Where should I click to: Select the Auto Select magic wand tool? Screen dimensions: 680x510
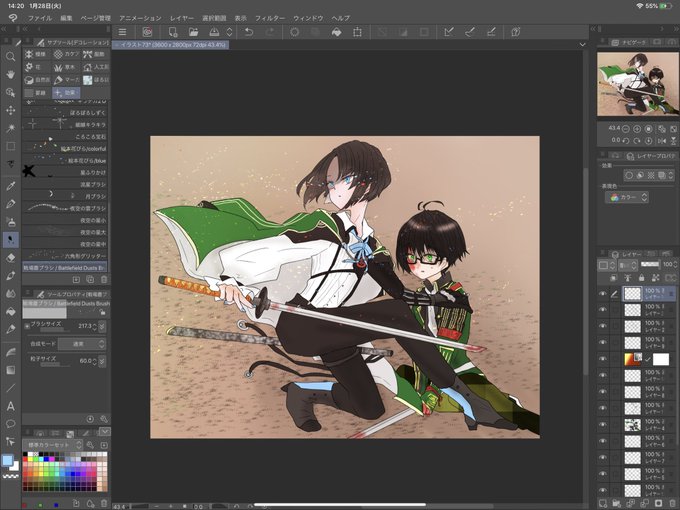tap(10, 128)
